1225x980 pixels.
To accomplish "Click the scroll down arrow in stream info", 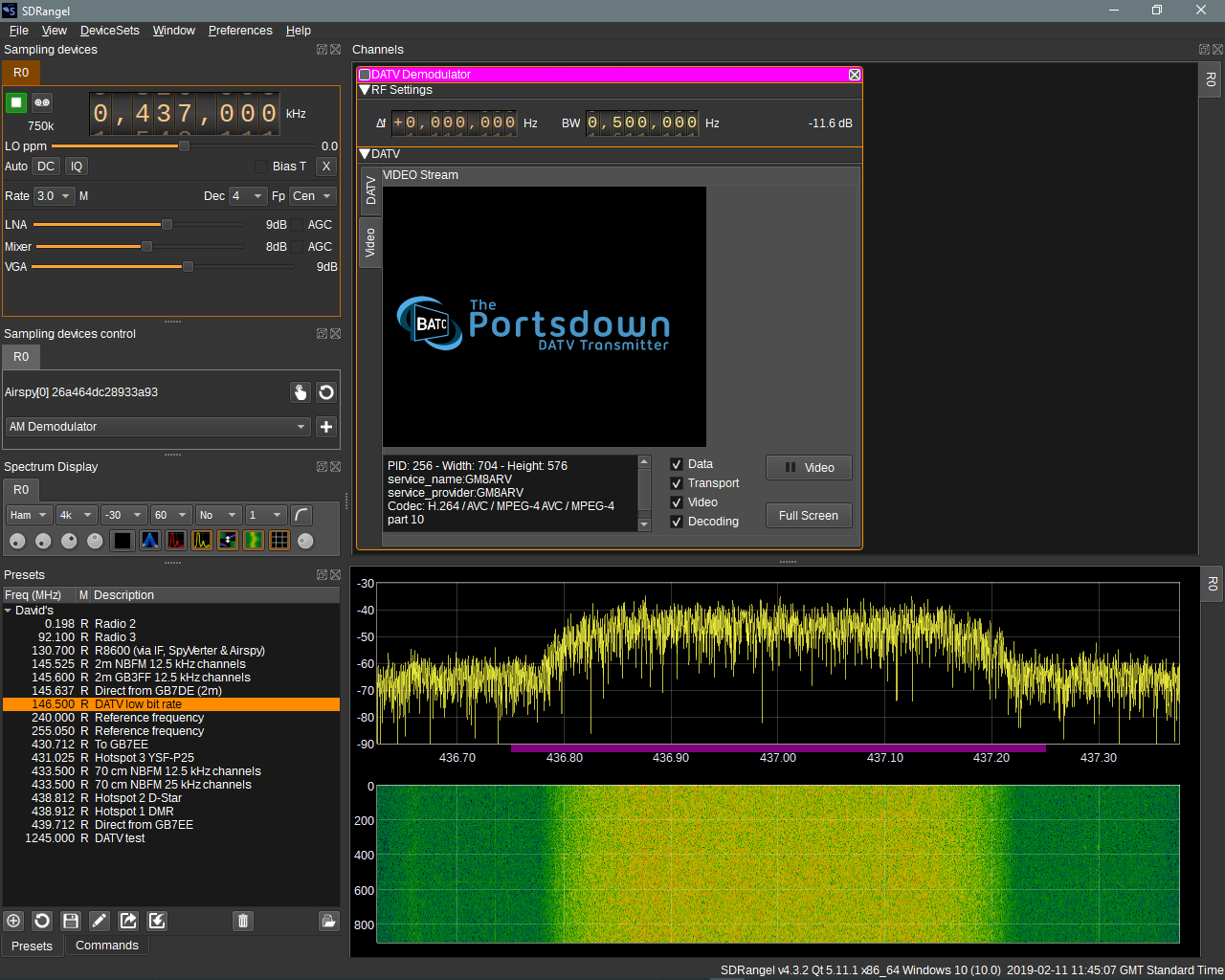I will tap(644, 524).
